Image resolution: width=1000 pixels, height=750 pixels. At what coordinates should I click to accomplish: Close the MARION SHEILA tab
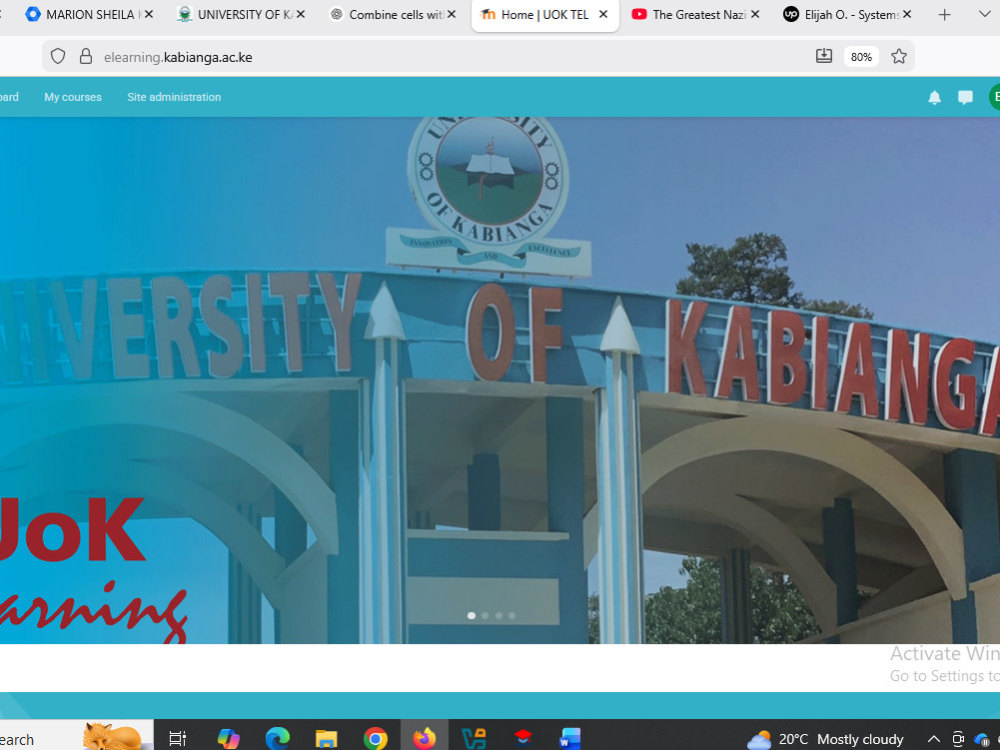pyautogui.click(x=149, y=14)
